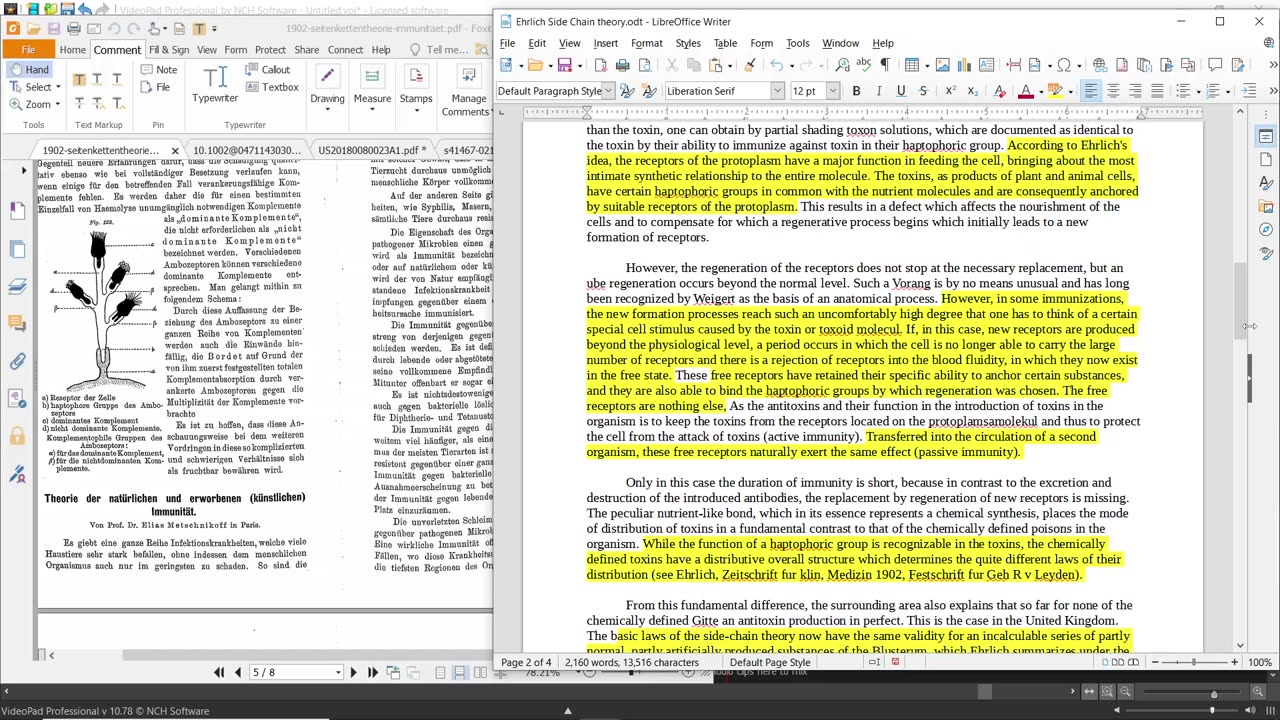Toggle italic formatting in Writer
Viewport: 1280px width, 720px height.
[x=878, y=91]
